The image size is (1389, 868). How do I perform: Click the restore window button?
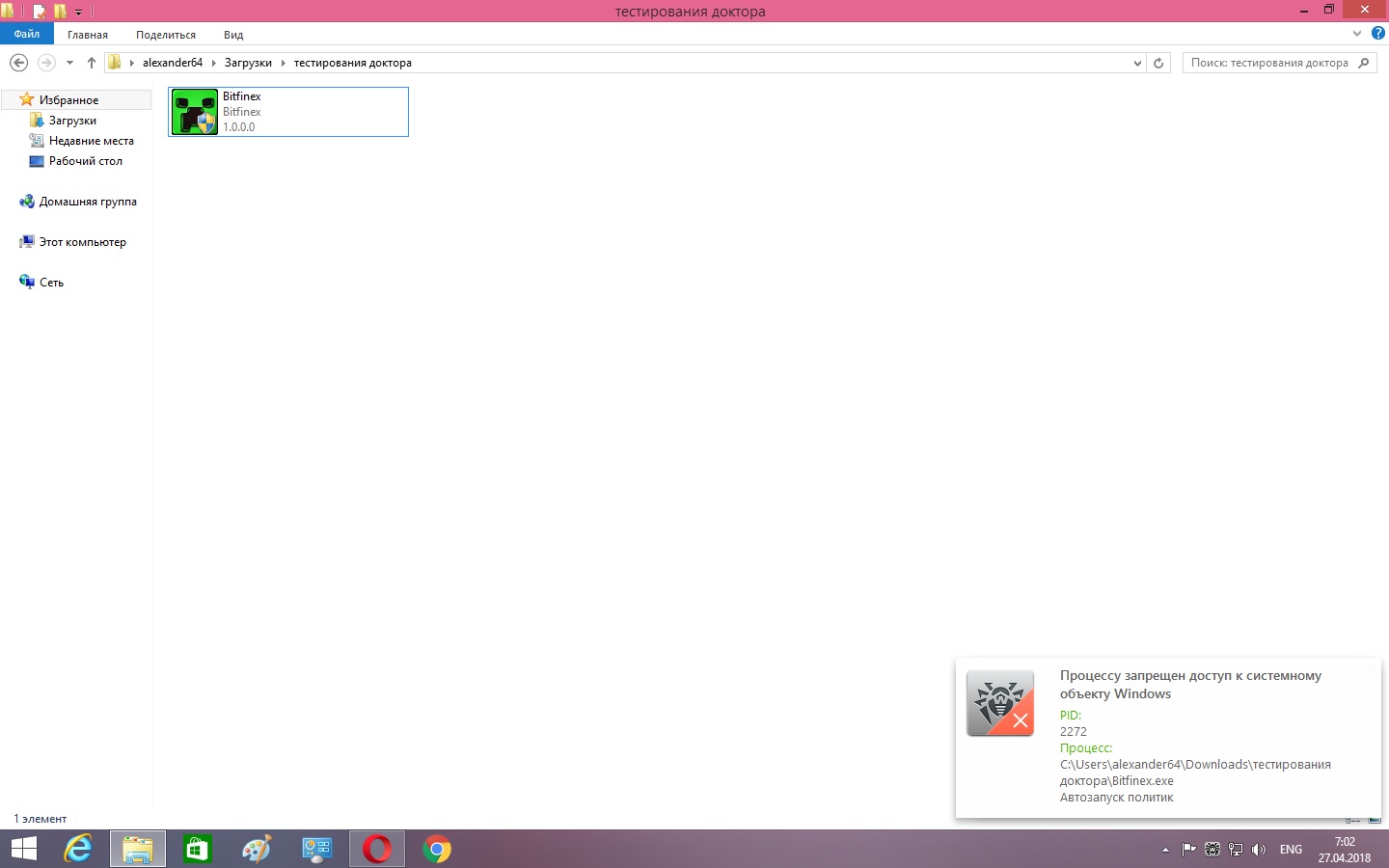point(1329,10)
